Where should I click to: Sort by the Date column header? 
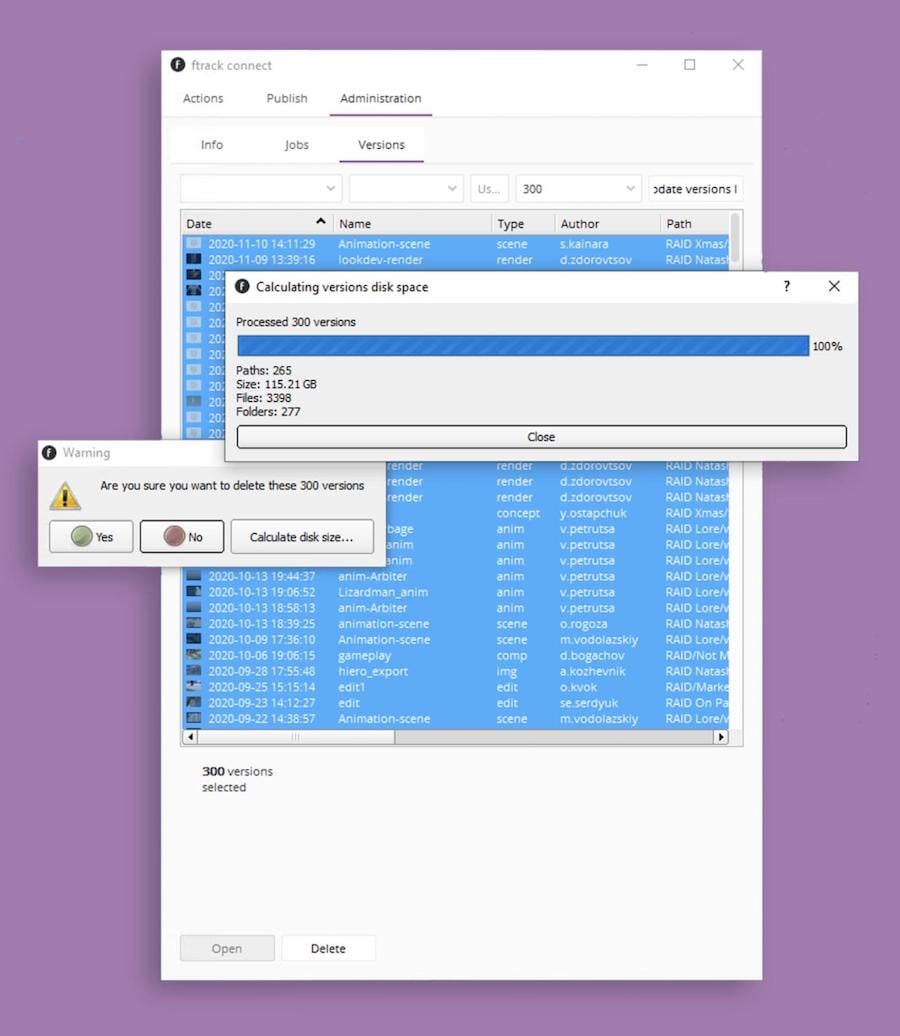(x=256, y=223)
